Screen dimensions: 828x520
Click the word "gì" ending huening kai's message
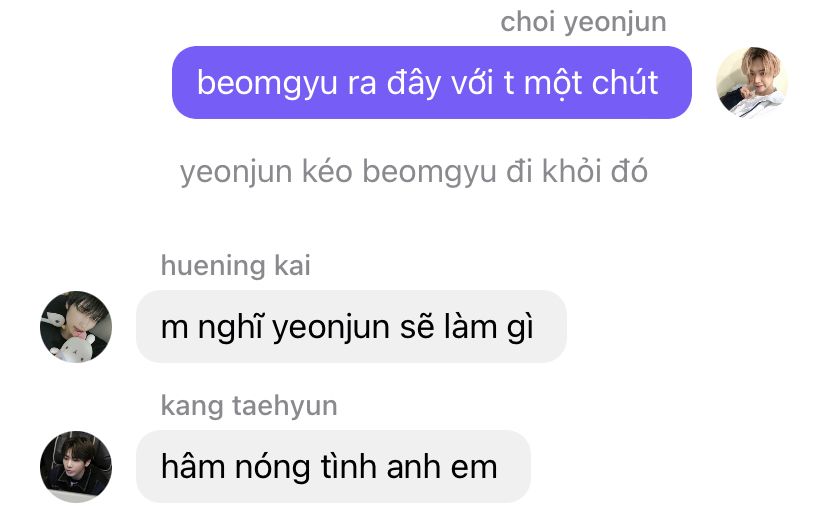[520, 328]
